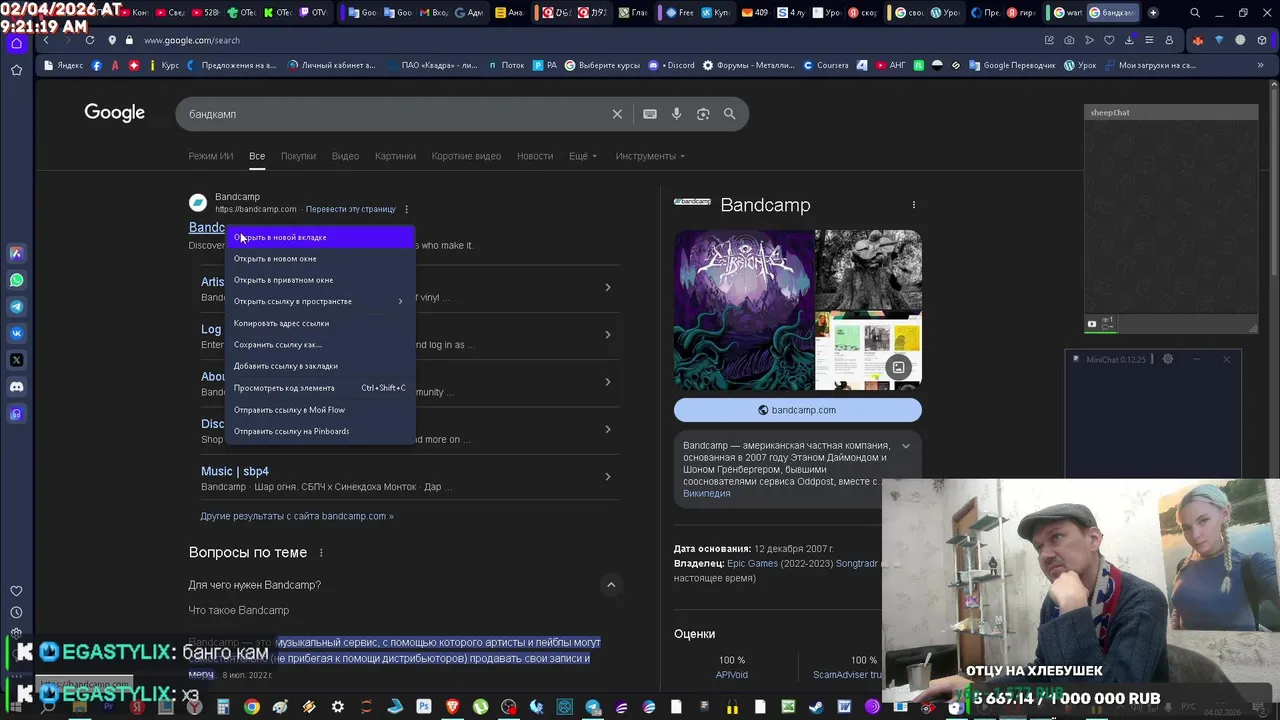Open VK messenger in the sidebar
The image size is (1280, 720).
16,333
